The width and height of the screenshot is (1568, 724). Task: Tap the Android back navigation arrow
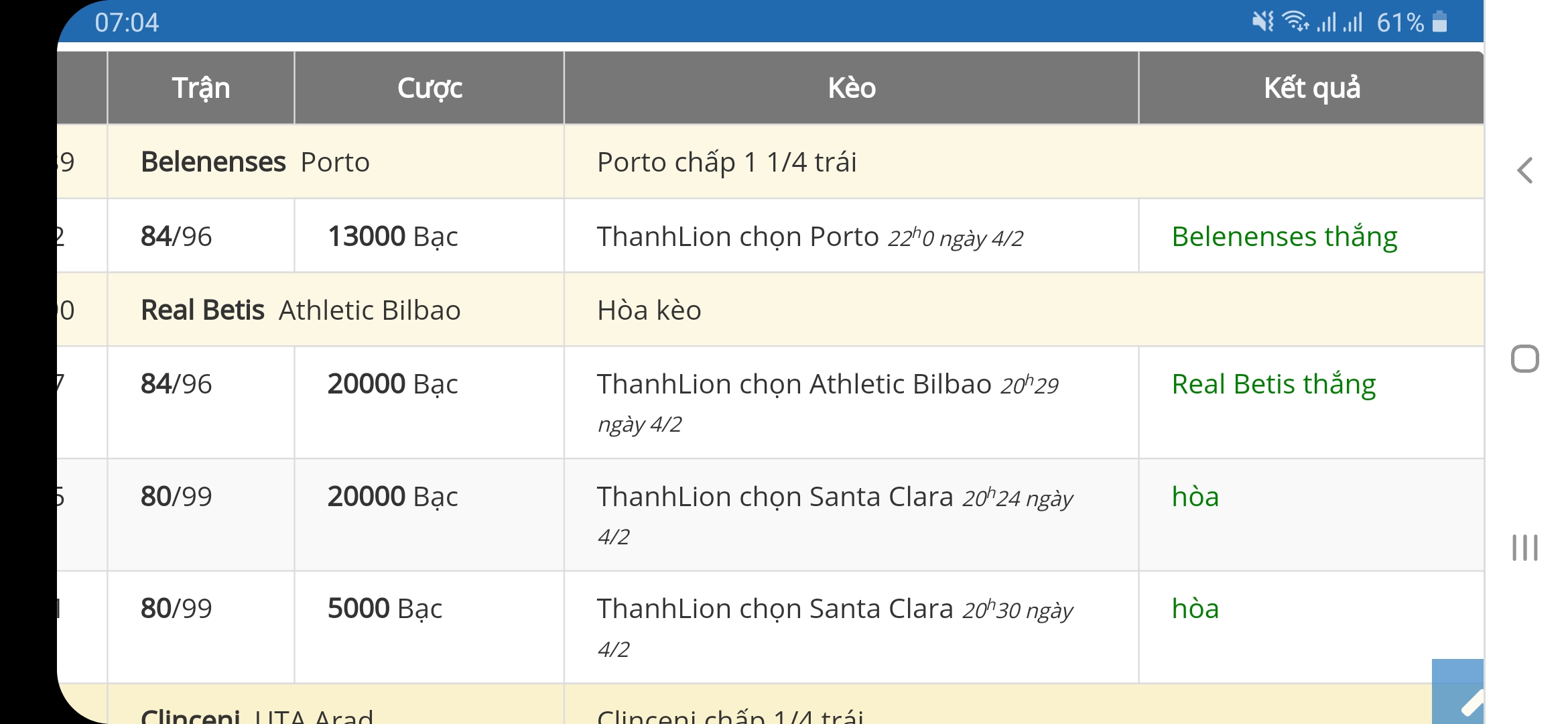tap(1524, 170)
